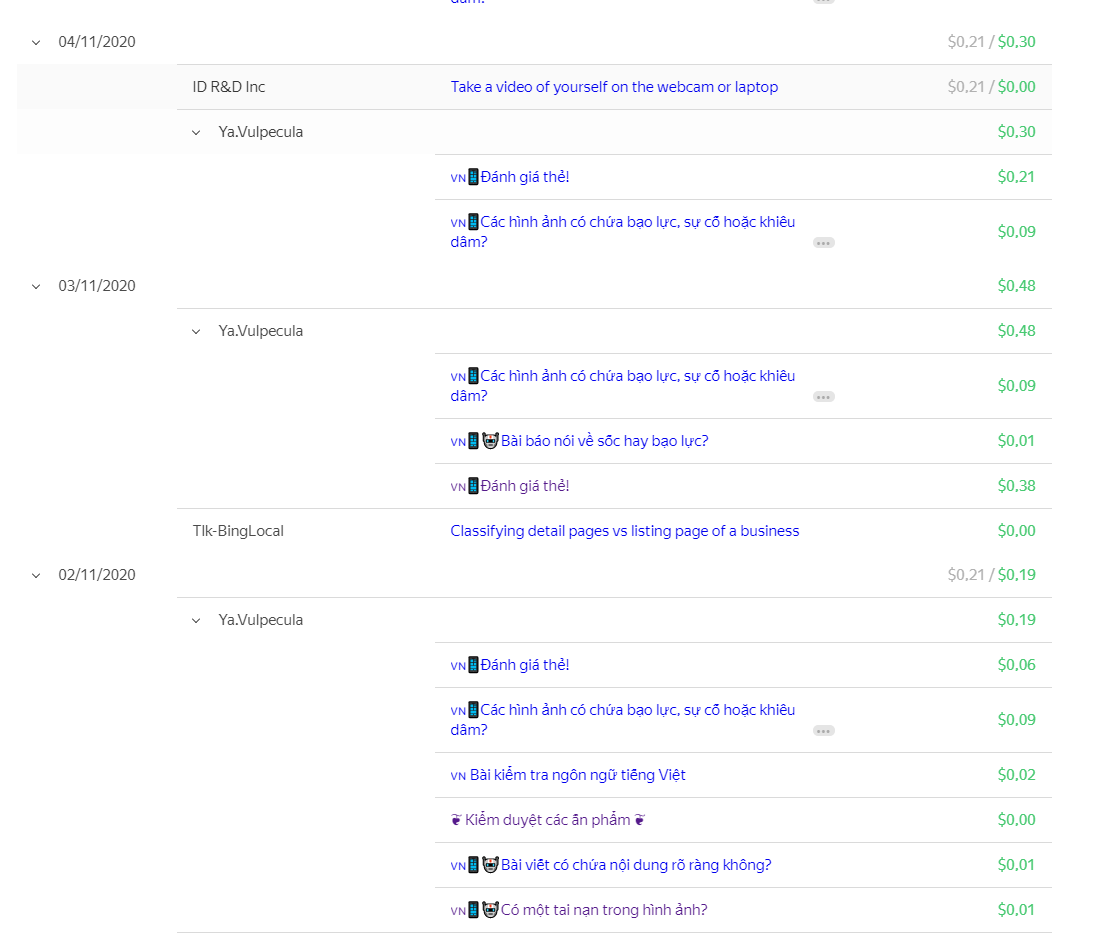Select the ID R&D Inc requester name
The image size is (1099, 938).
click(x=229, y=87)
